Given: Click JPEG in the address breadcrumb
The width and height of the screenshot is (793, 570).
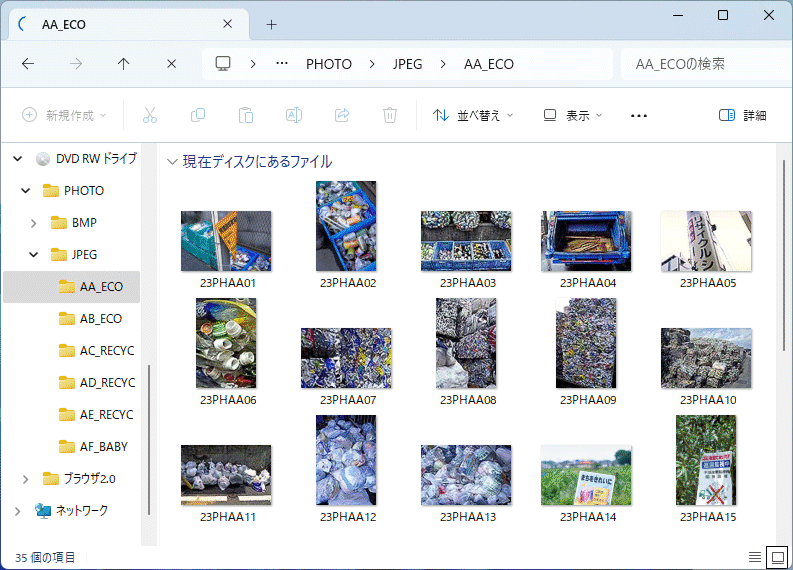Looking at the screenshot, I should point(408,64).
